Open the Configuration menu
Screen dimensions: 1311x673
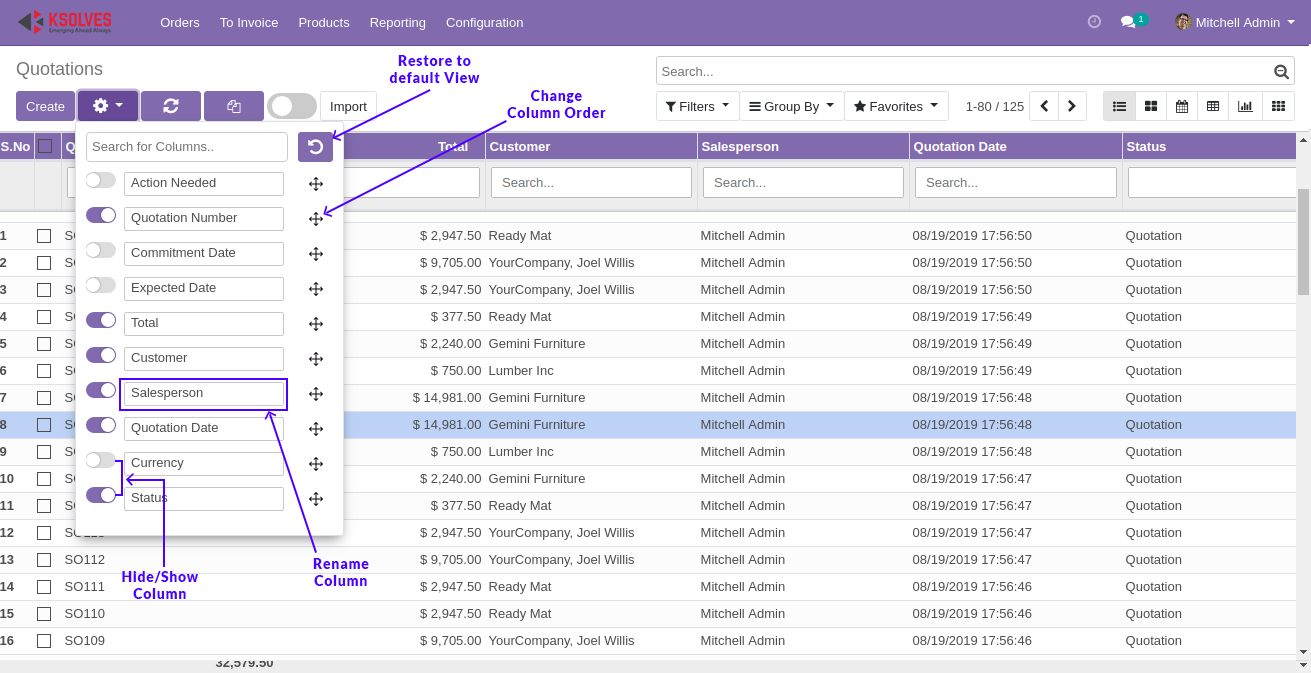[484, 22]
